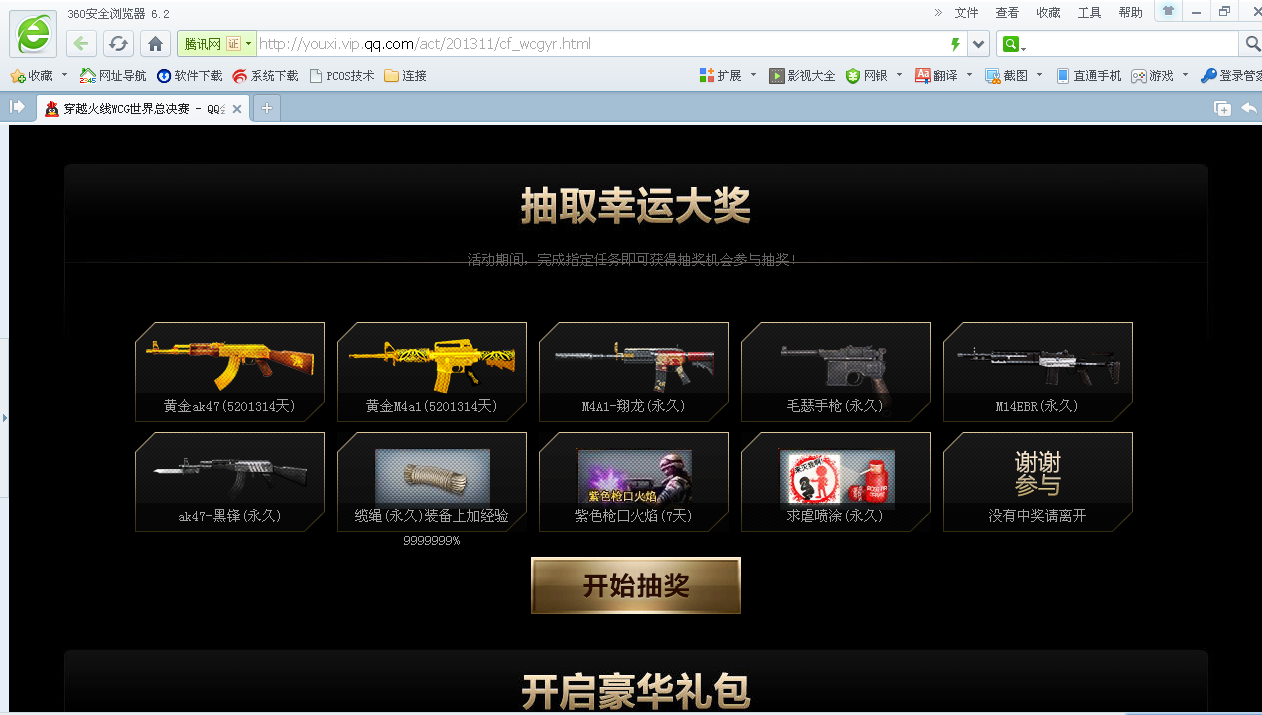1262x715 pixels.
Task: Select the M14EBR prize card
Action: click(x=1038, y=371)
